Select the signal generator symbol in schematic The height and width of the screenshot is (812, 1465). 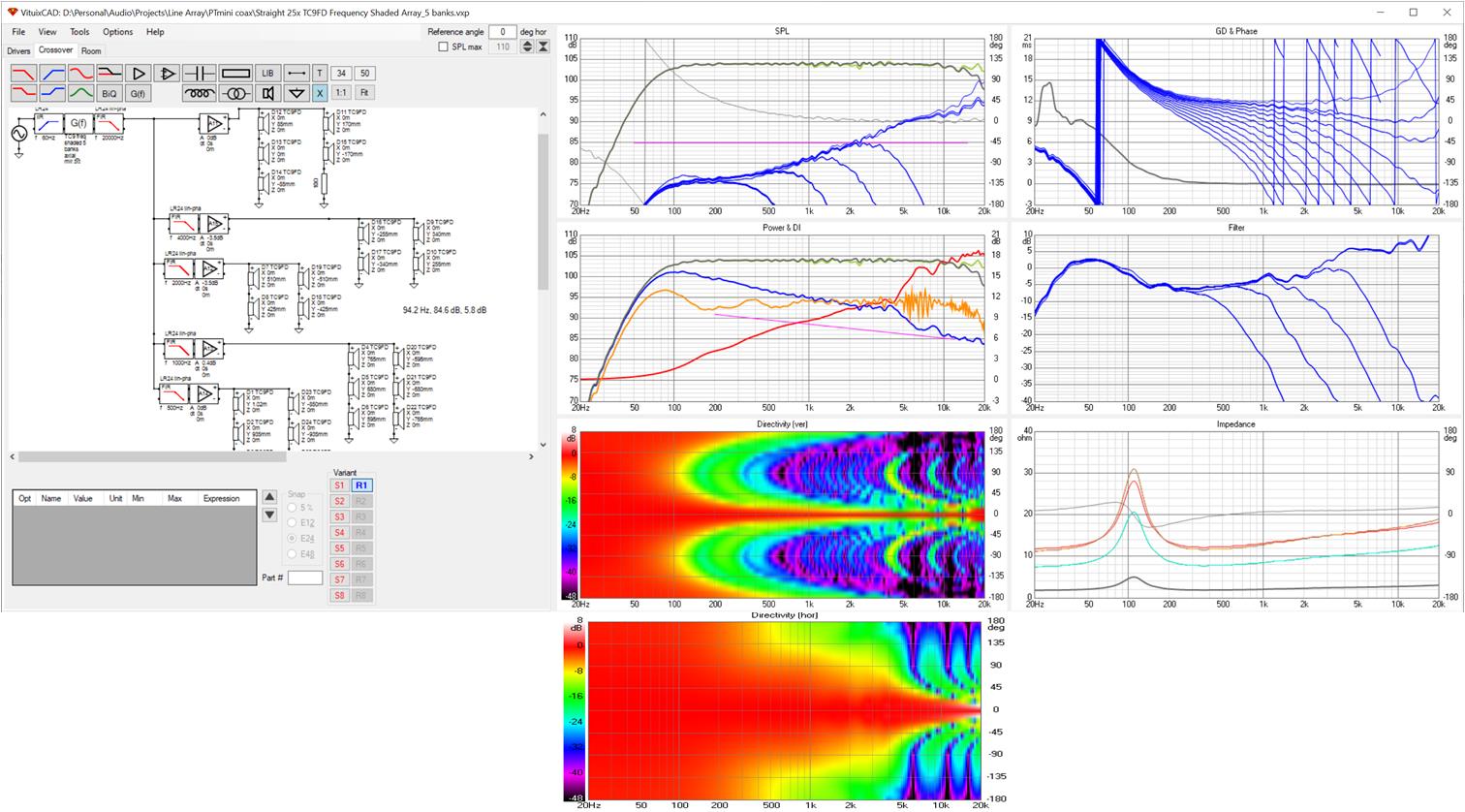[18, 135]
